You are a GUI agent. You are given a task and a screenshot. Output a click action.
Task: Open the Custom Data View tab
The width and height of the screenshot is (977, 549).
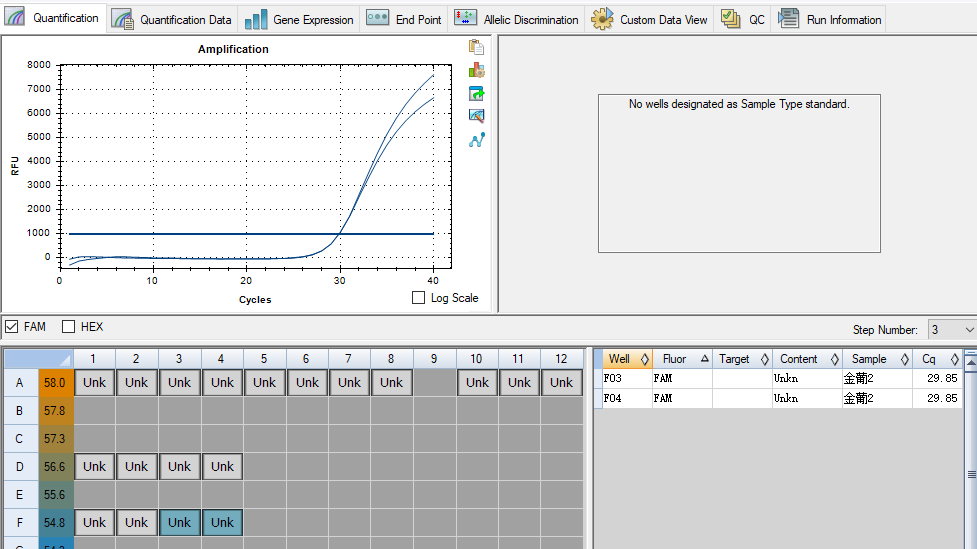[649, 19]
